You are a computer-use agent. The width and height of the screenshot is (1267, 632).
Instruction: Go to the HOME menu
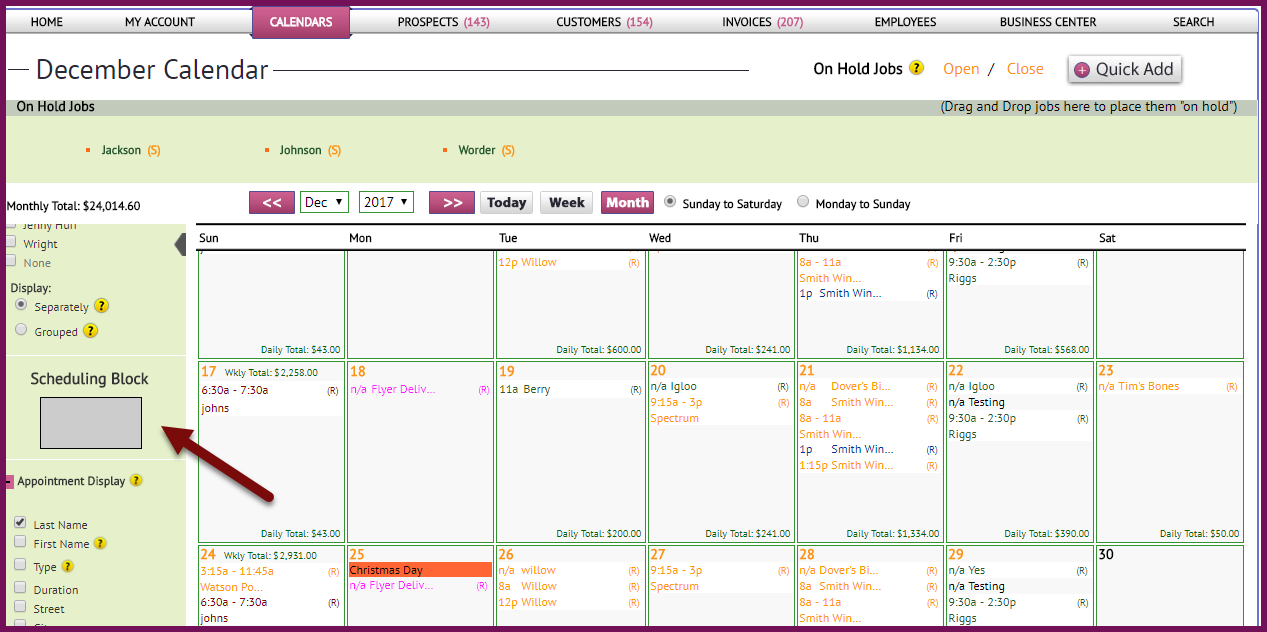[x=47, y=21]
